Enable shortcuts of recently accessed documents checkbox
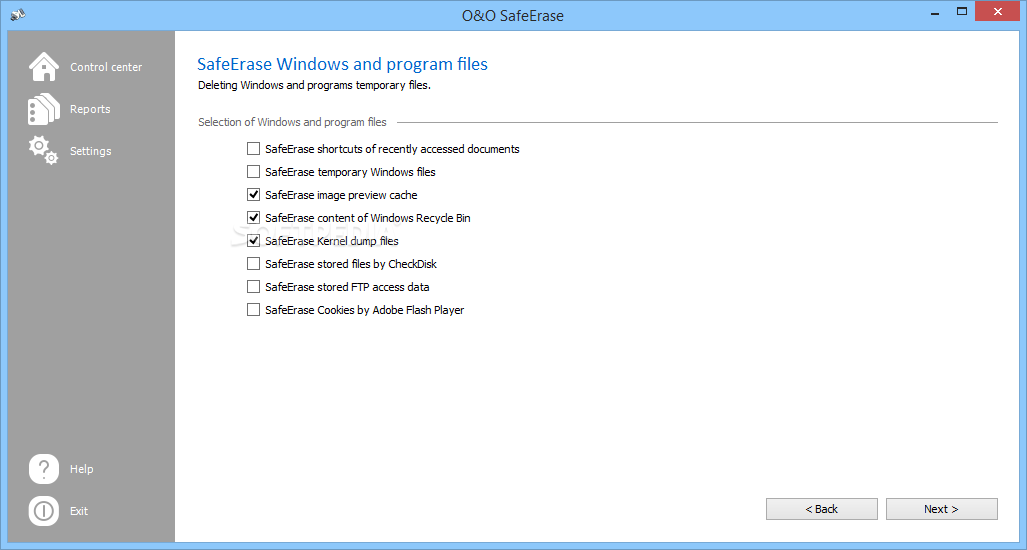This screenshot has height=550, width=1027. [x=253, y=149]
